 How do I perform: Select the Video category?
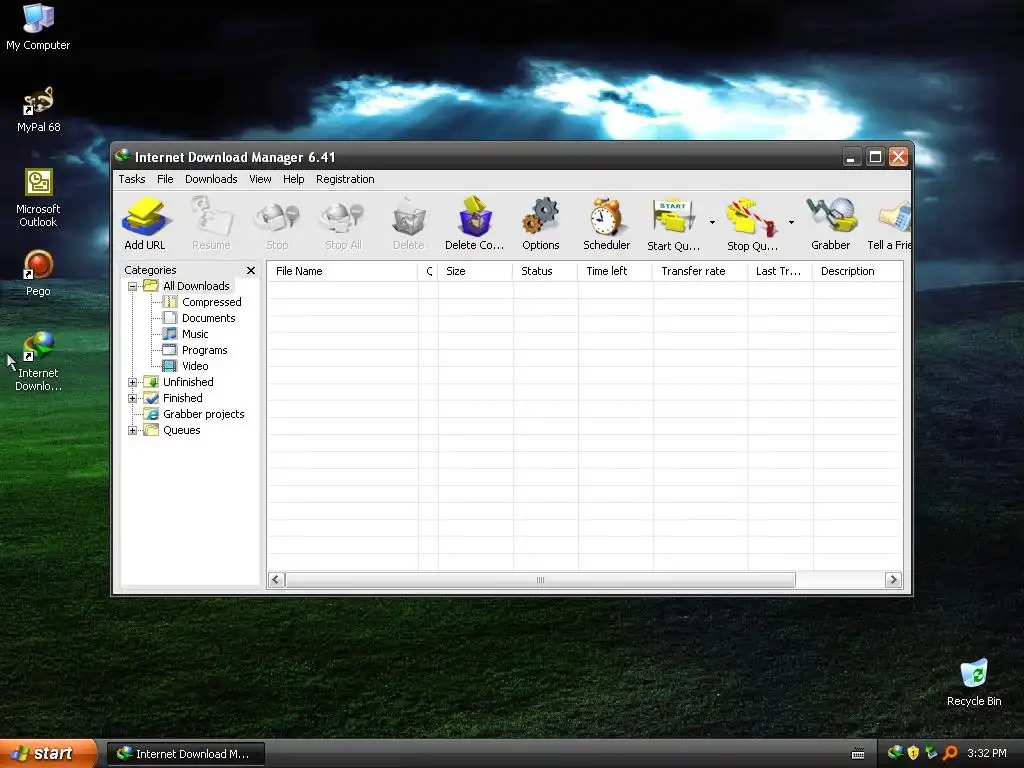click(195, 366)
